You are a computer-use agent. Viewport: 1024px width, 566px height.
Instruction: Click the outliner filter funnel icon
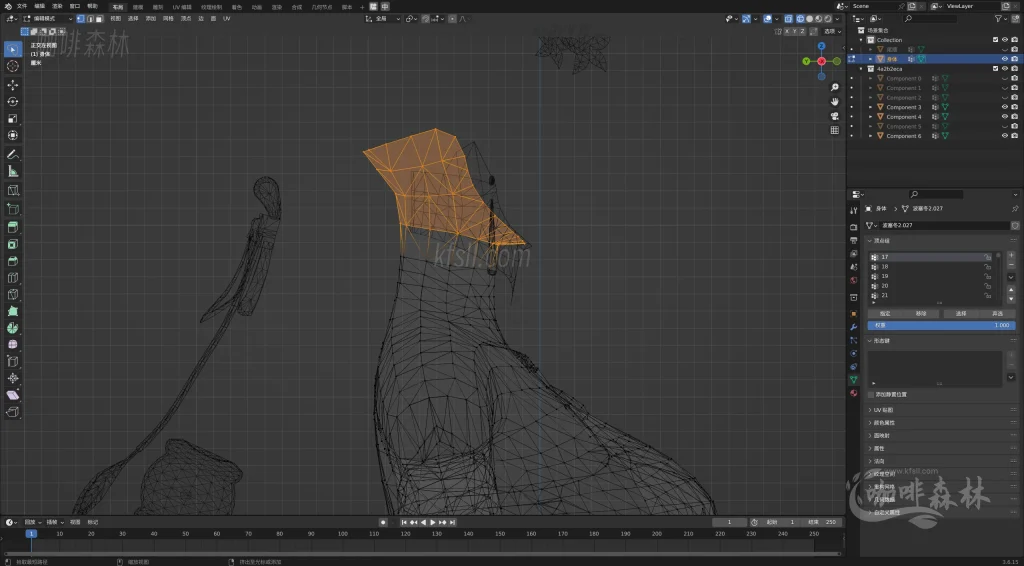(998, 19)
